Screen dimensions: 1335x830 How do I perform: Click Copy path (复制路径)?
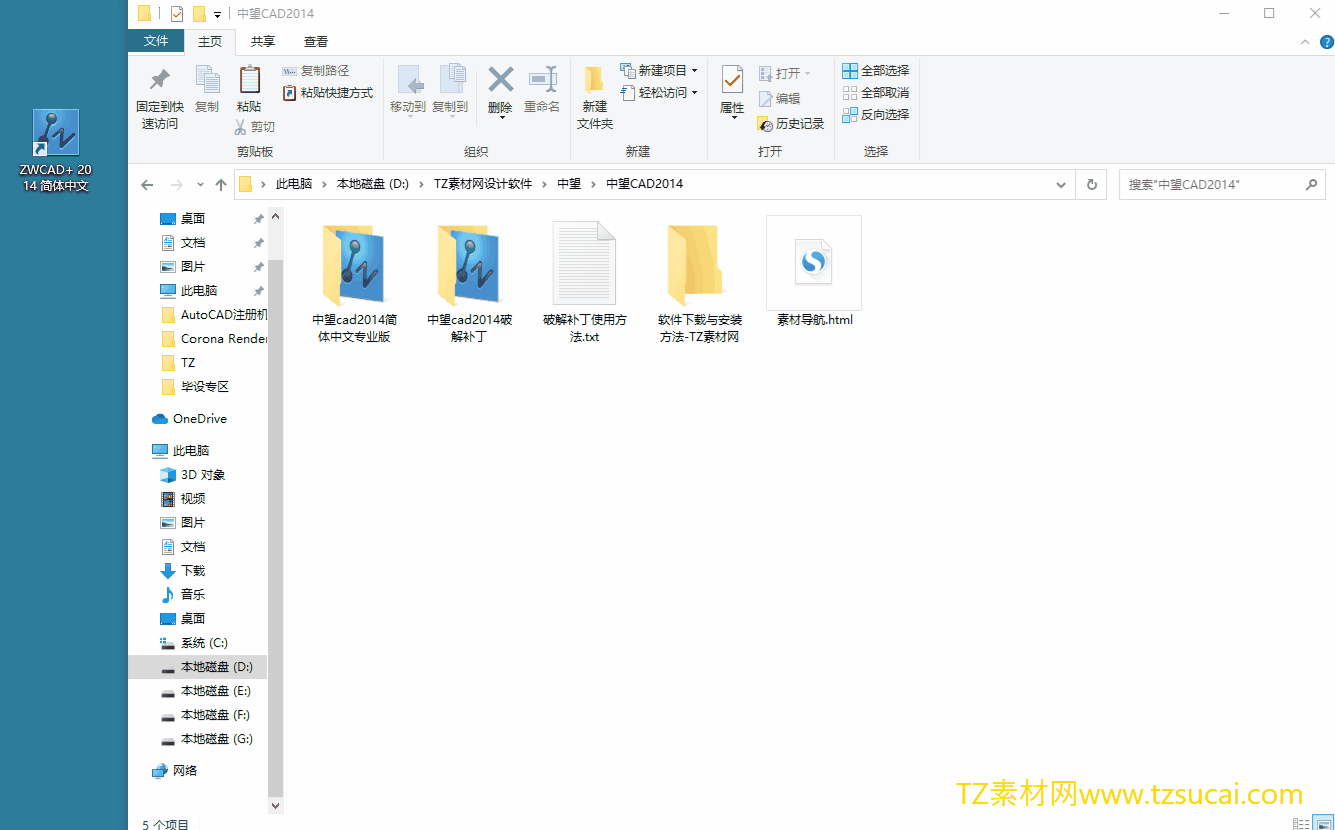pos(316,71)
